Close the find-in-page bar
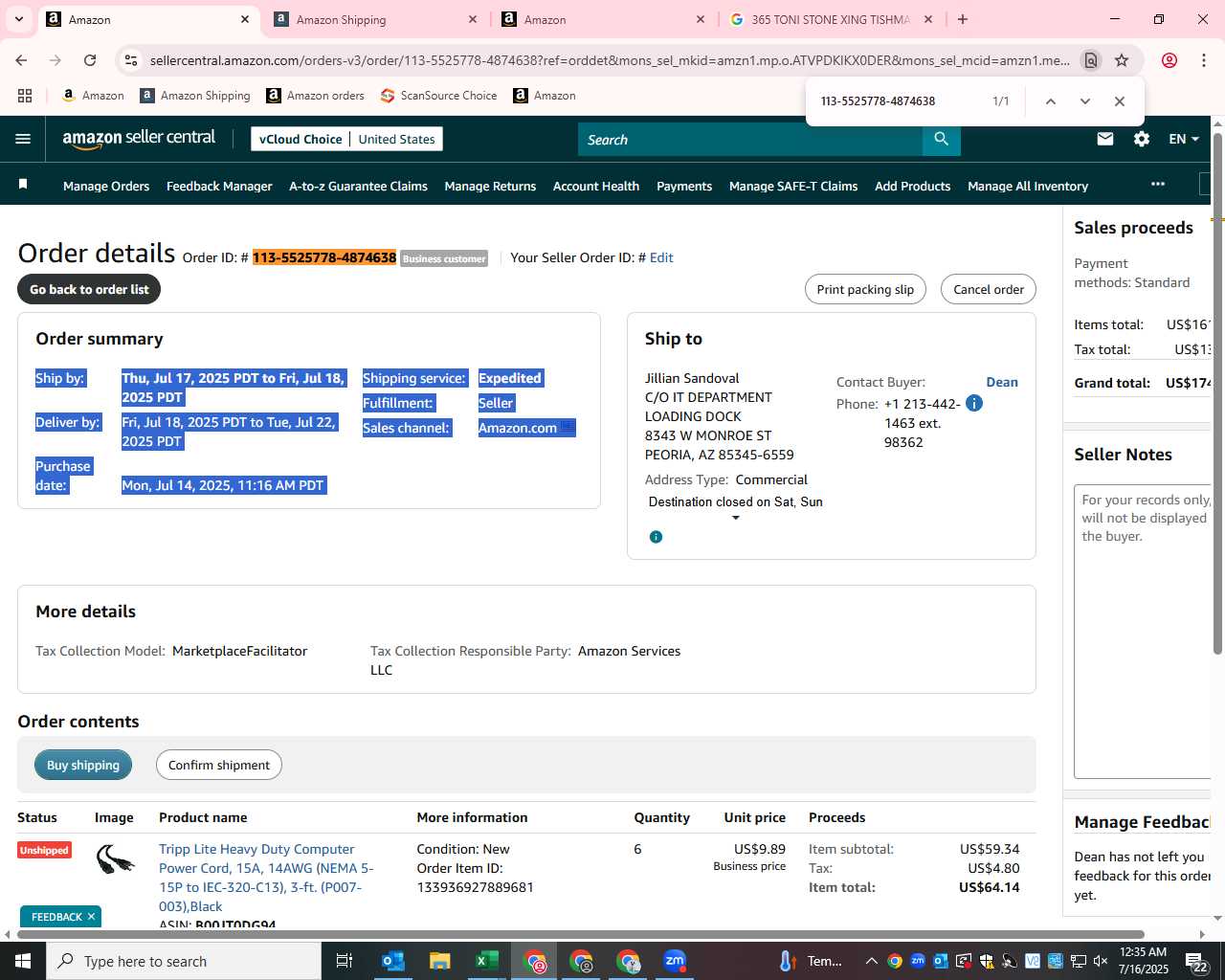 coord(1119,101)
